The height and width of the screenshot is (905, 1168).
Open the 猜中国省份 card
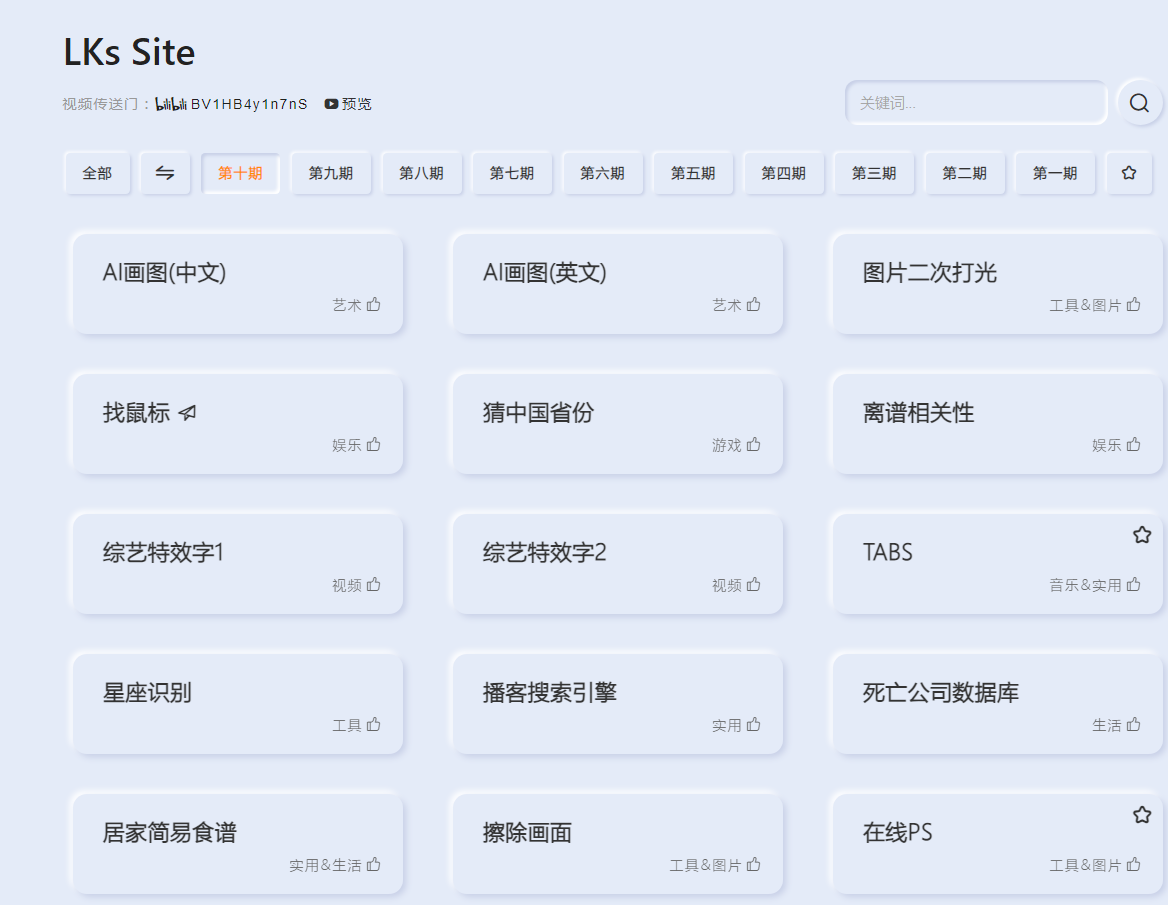(x=618, y=424)
